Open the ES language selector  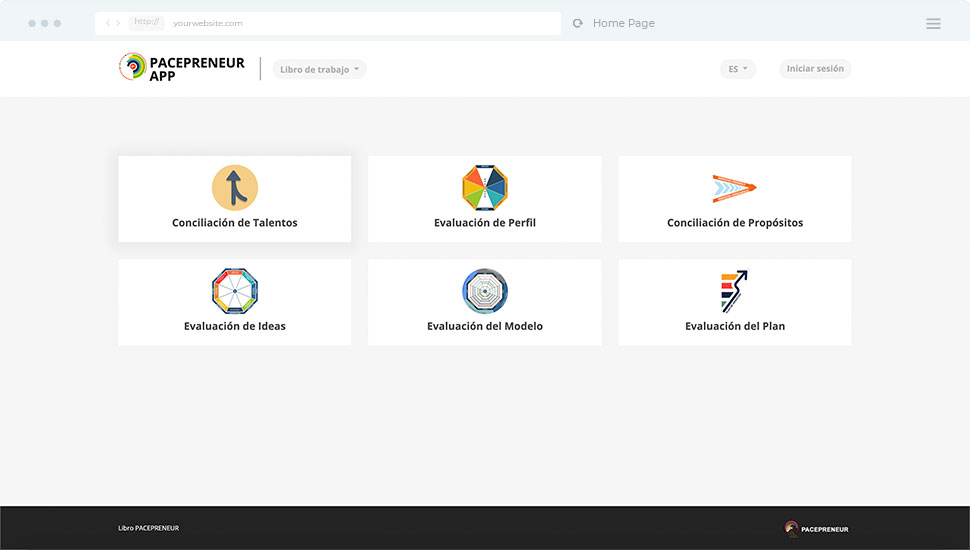click(x=738, y=69)
